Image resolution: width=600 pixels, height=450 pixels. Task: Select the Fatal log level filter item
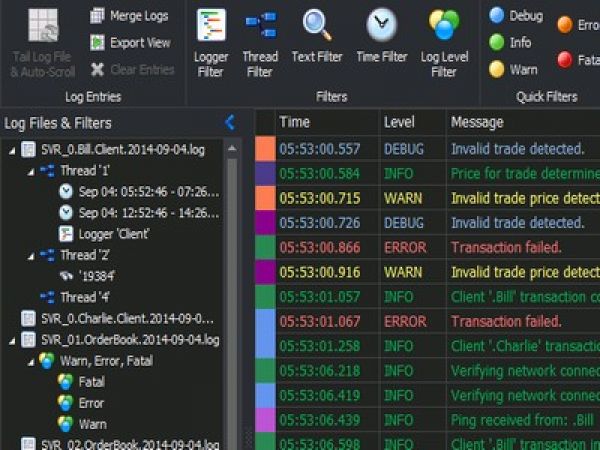pos(81,382)
